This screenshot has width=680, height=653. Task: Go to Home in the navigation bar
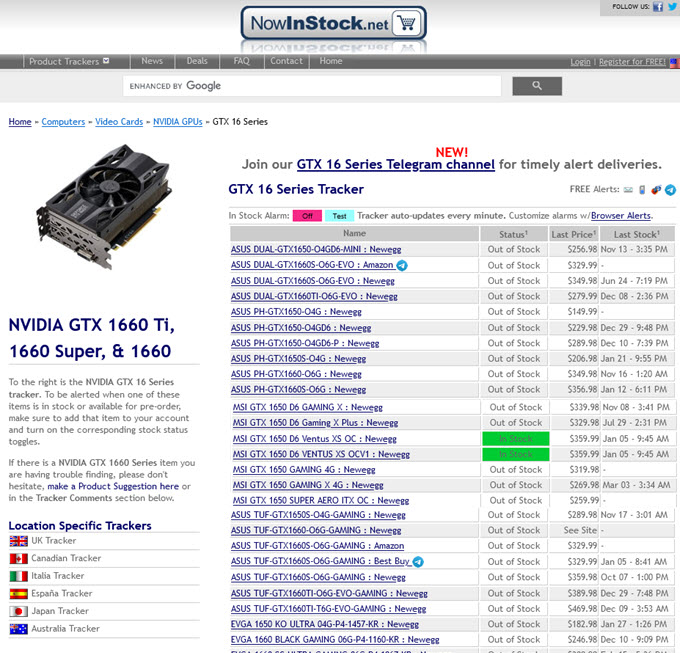[x=331, y=61]
